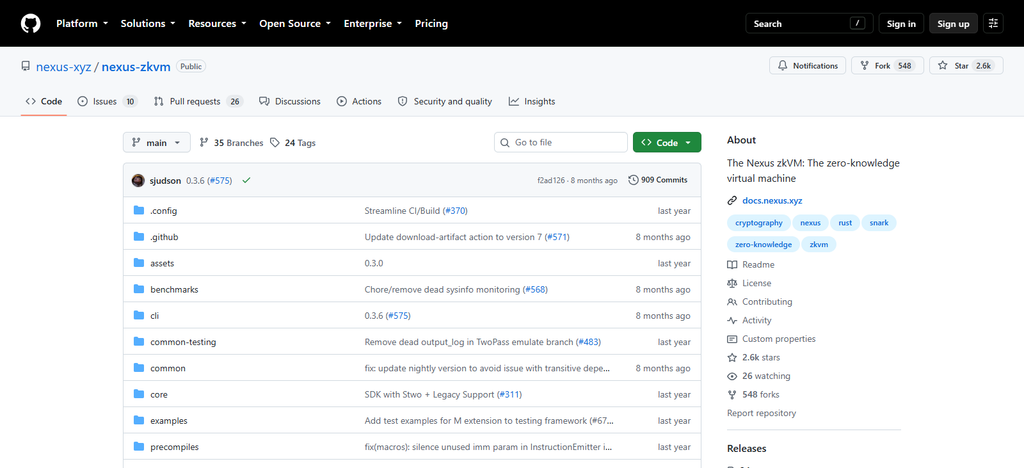Viewport: 1024px width, 468px height.
Task: Select the nexus topic tag
Action: (810, 223)
